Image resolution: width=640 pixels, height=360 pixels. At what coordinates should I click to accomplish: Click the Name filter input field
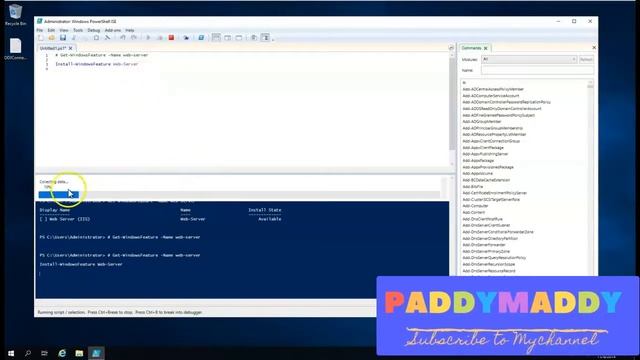537,70
